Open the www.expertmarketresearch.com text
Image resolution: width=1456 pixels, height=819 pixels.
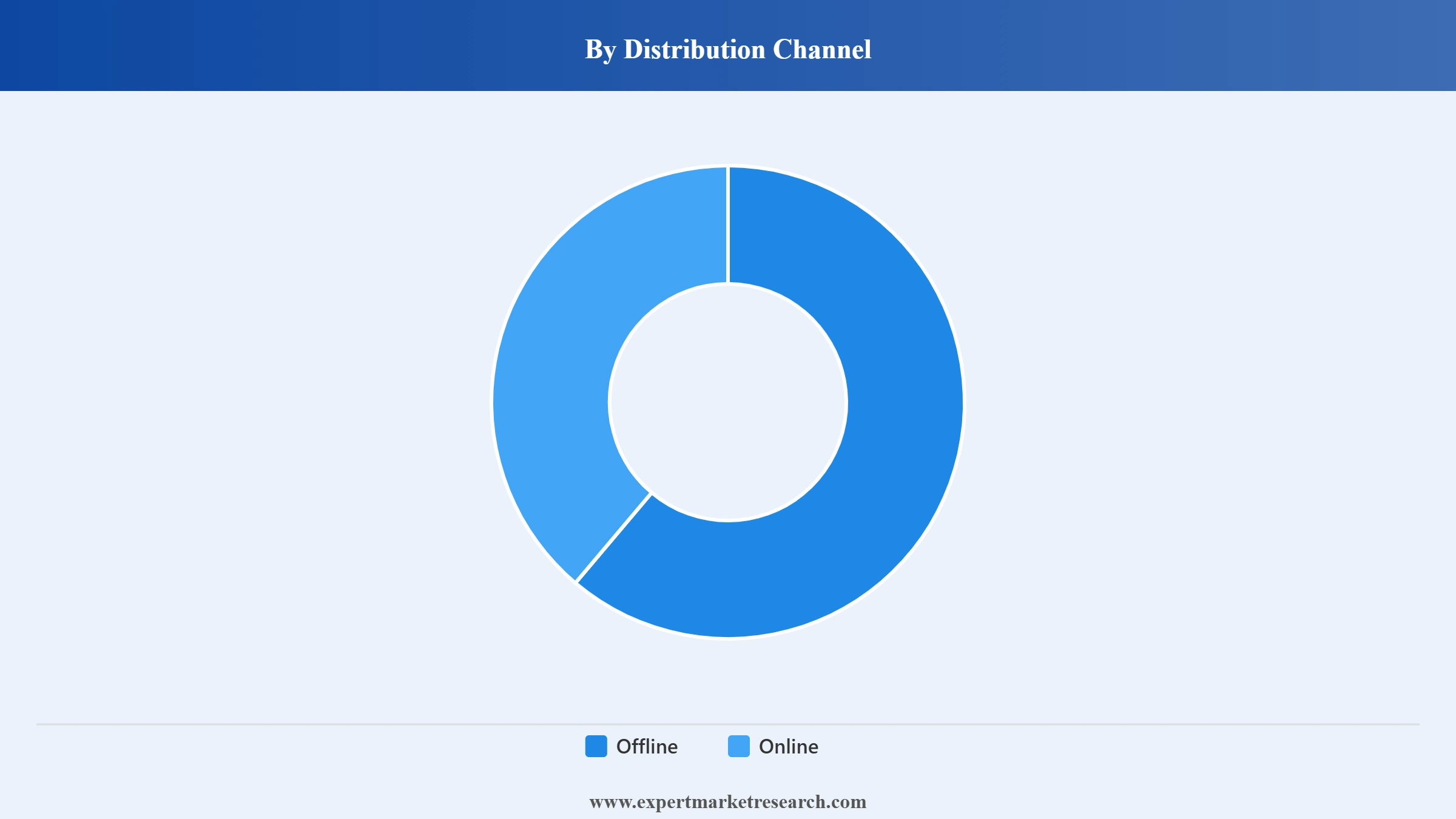[728, 801]
